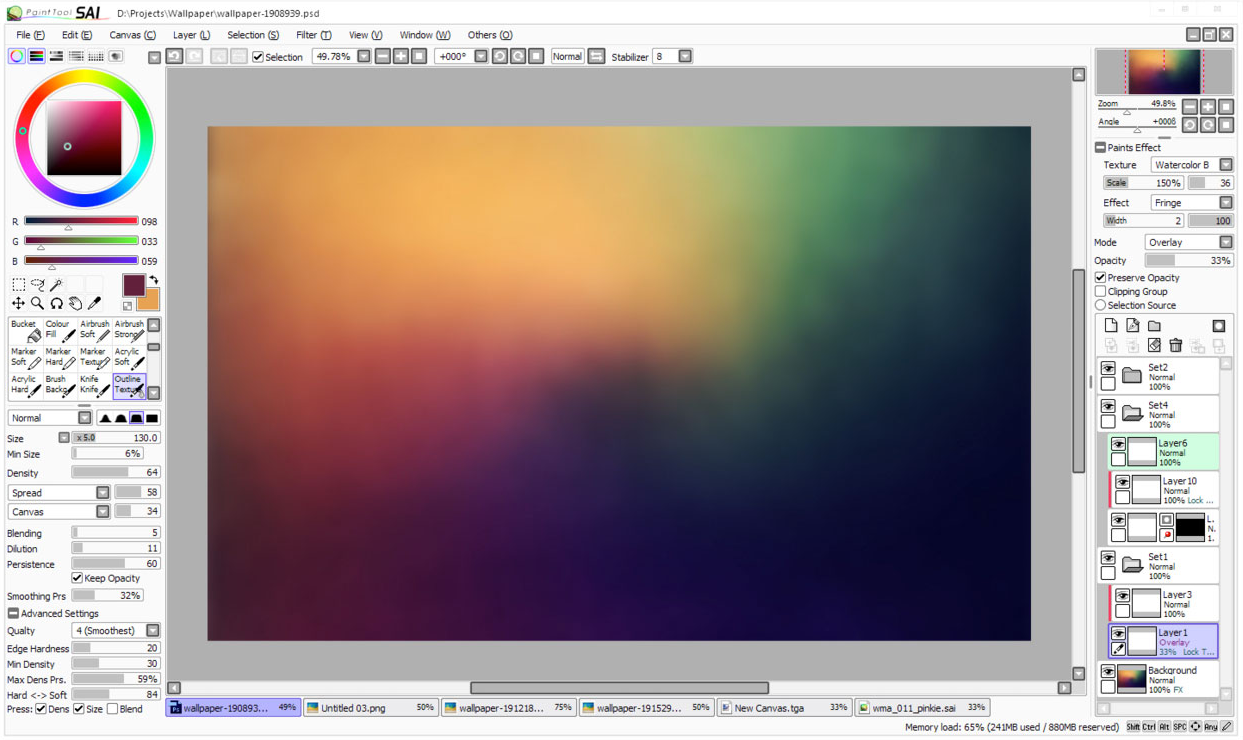Select the rectangular Selection tool

click(18, 285)
